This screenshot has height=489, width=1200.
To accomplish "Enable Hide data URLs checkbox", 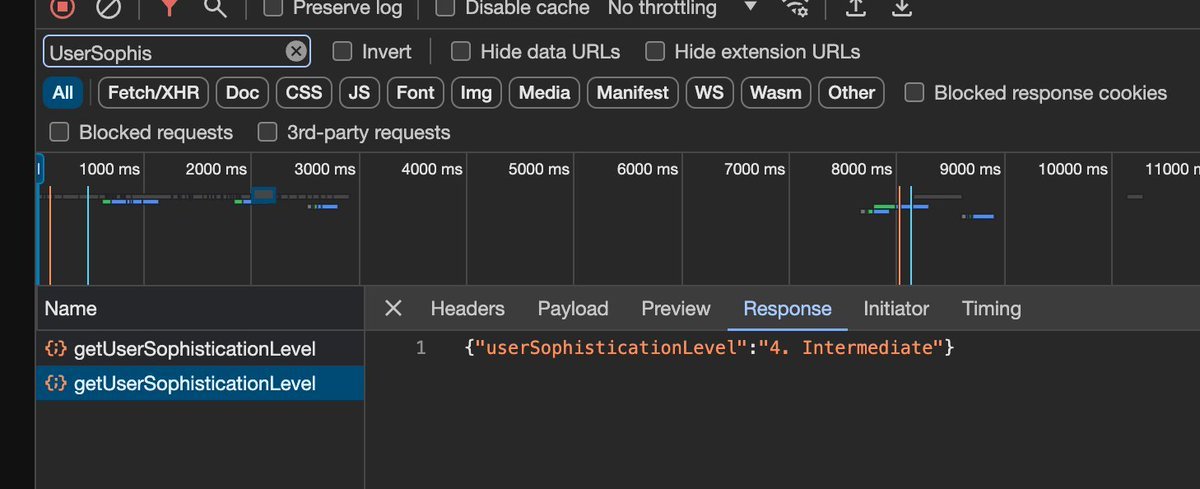I will tap(461, 52).
